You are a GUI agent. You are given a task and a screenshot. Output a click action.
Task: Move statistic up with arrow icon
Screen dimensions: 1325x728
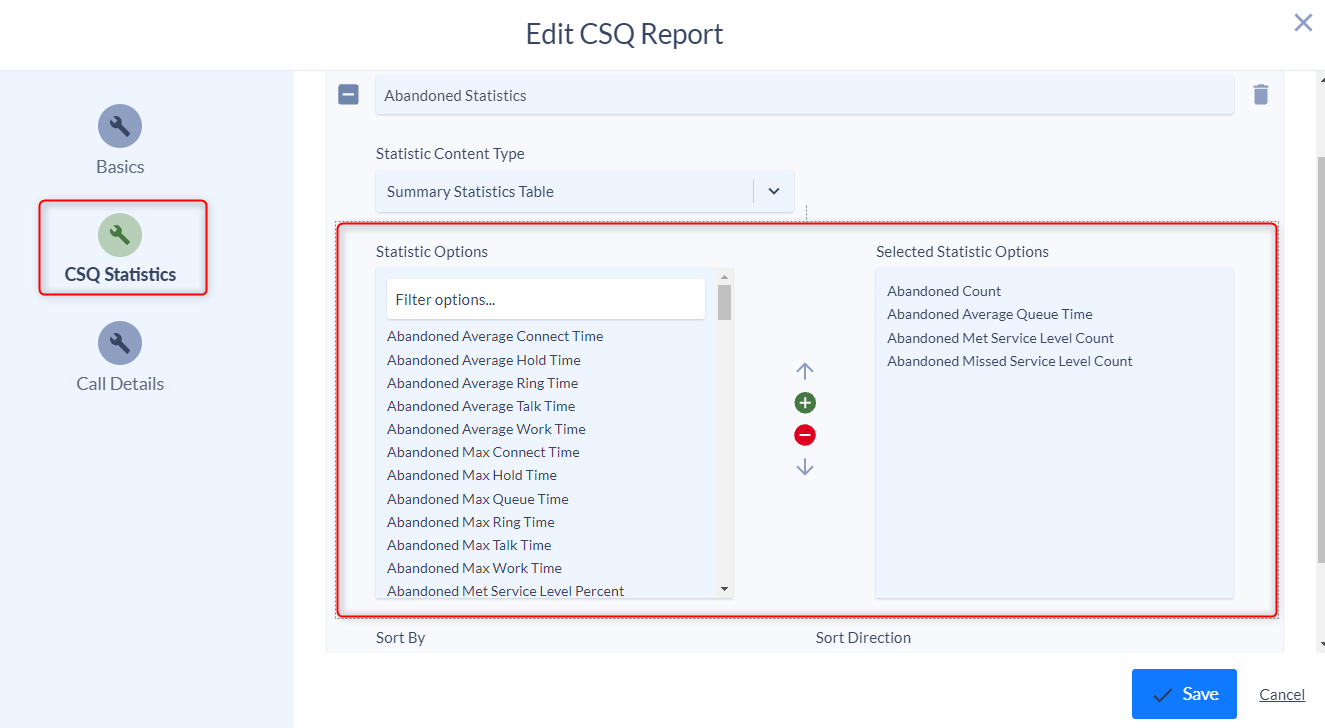(x=804, y=370)
